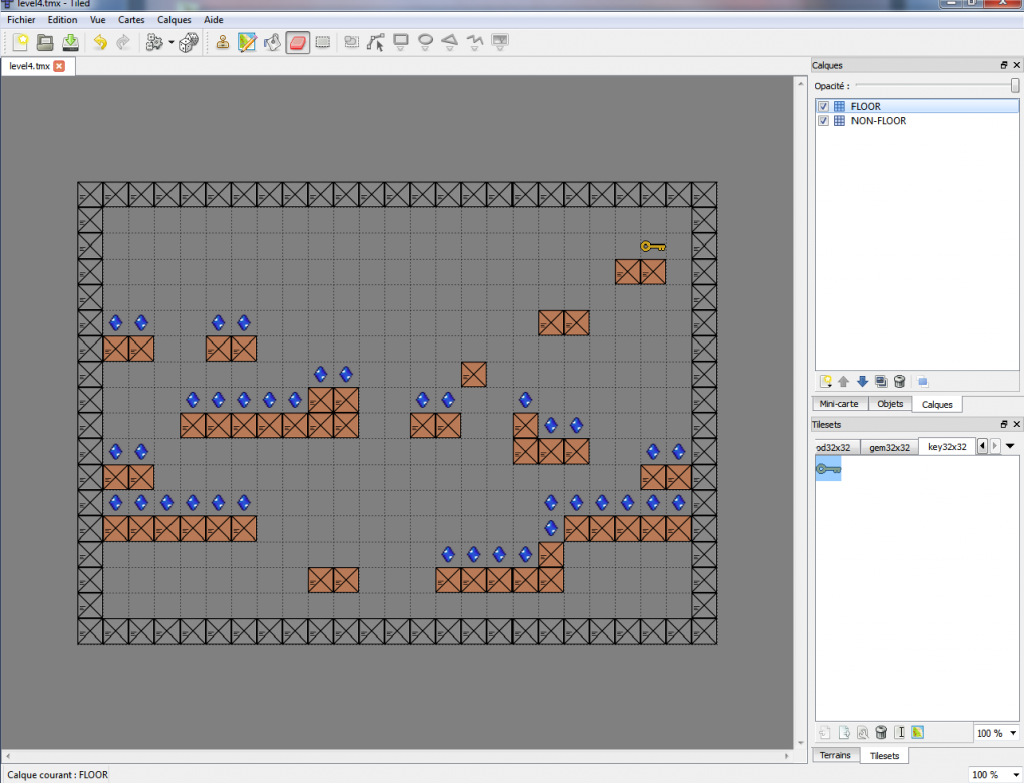The image size is (1024, 783).
Task: Hide the NON-FLOOR layer checkbox
Action: 822,120
